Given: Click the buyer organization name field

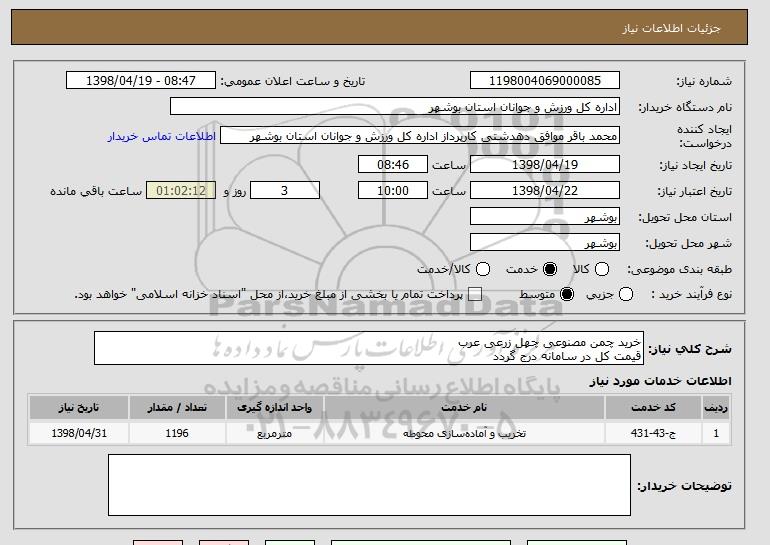Looking at the screenshot, I should coord(395,107).
